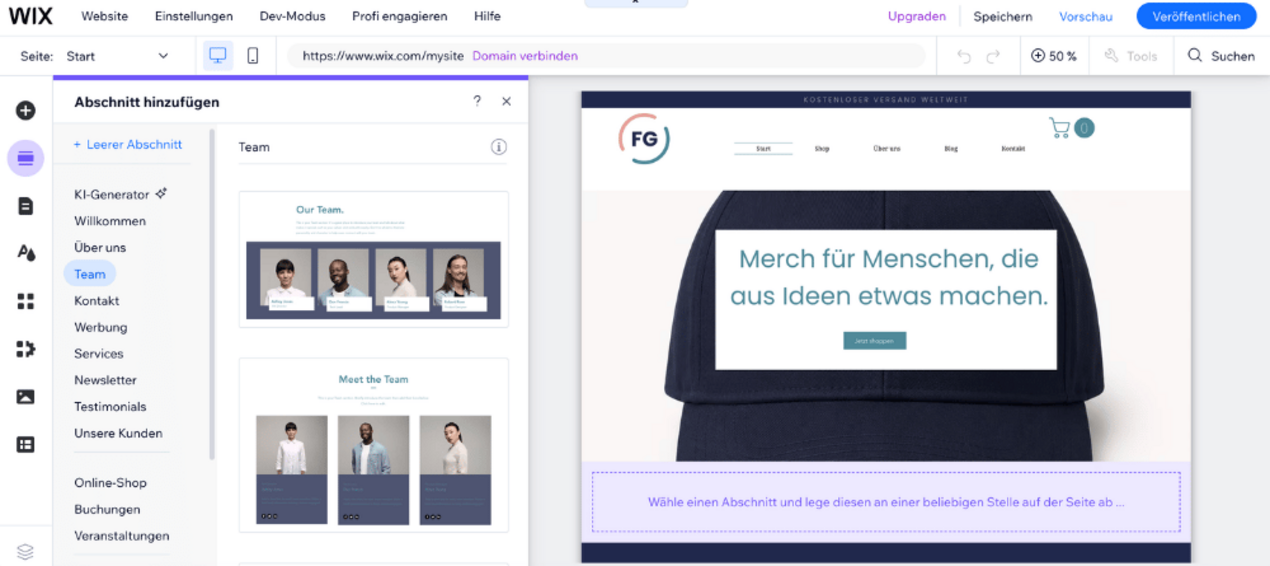The height and width of the screenshot is (566, 1270).
Task: Select the Buchungen category
Action: point(107,509)
